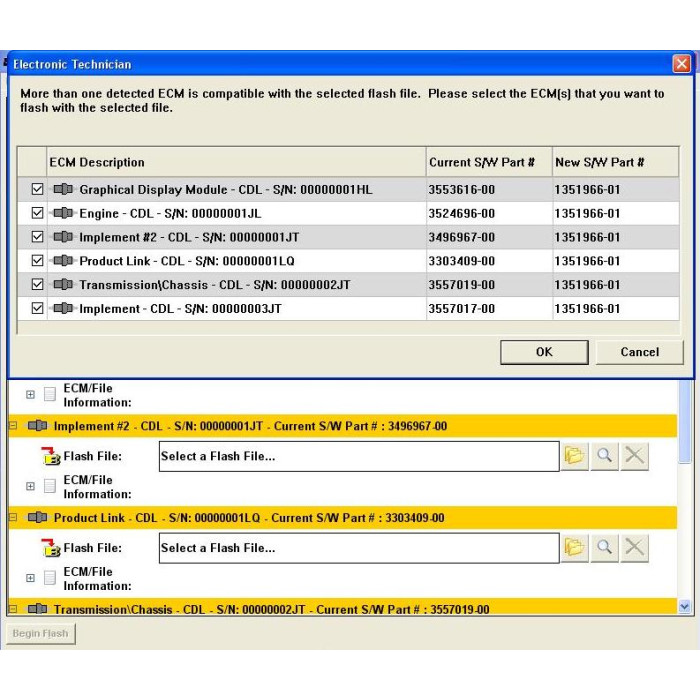The width and height of the screenshot is (700, 700).
Task: Select Graphical Display Module row text
Action: (x=225, y=190)
